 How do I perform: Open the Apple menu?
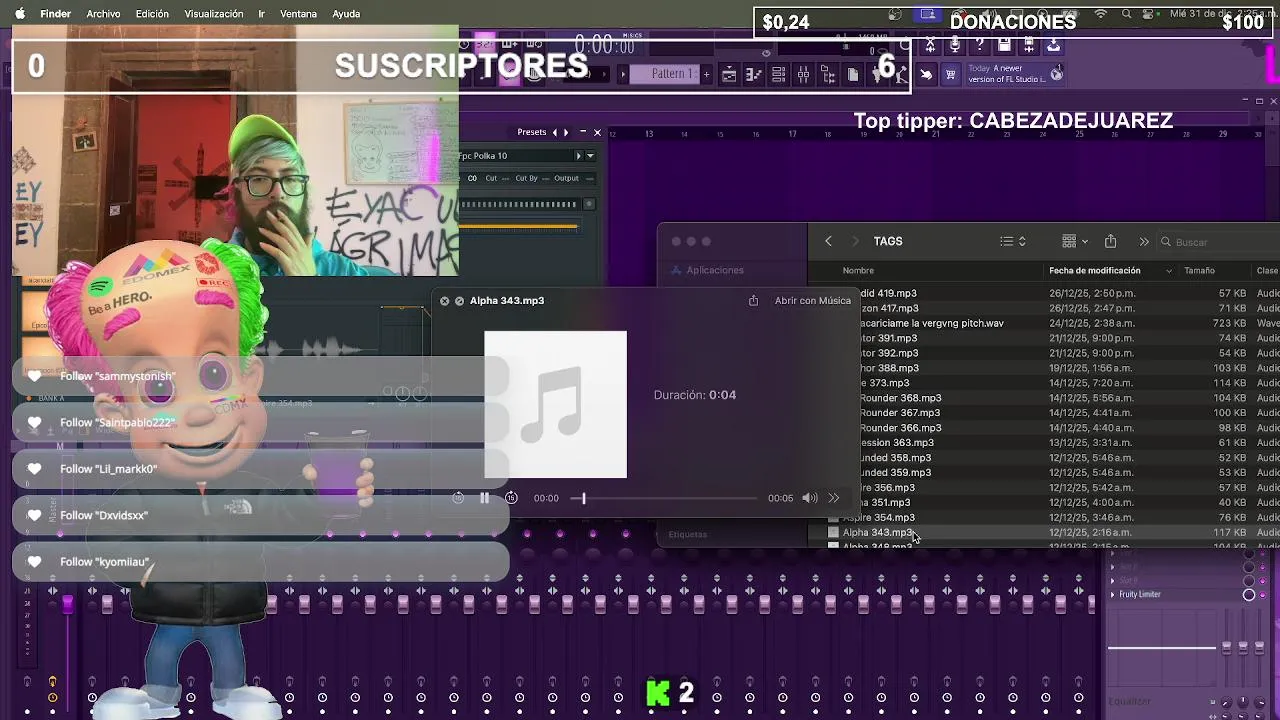click(19, 14)
